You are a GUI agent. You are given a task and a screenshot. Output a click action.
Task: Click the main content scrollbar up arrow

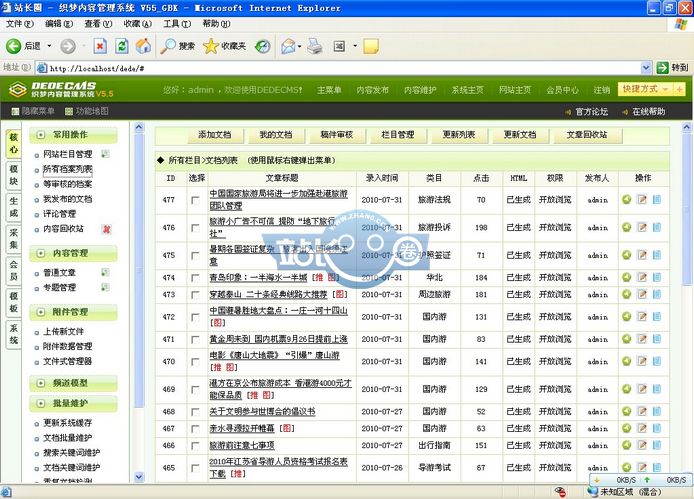(687, 128)
